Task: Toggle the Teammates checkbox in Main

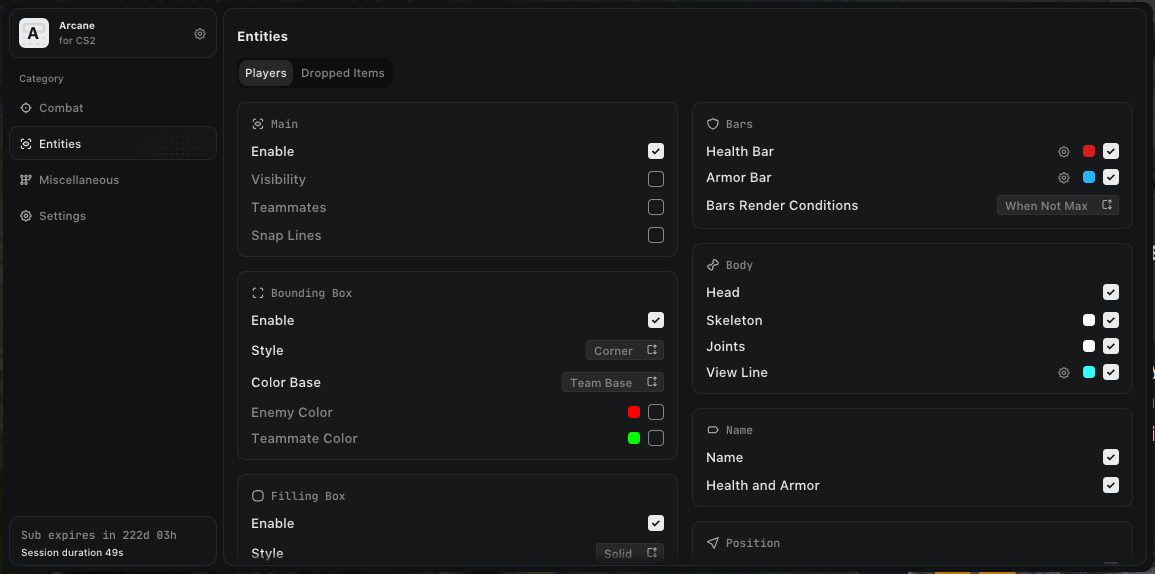Action: (x=656, y=208)
